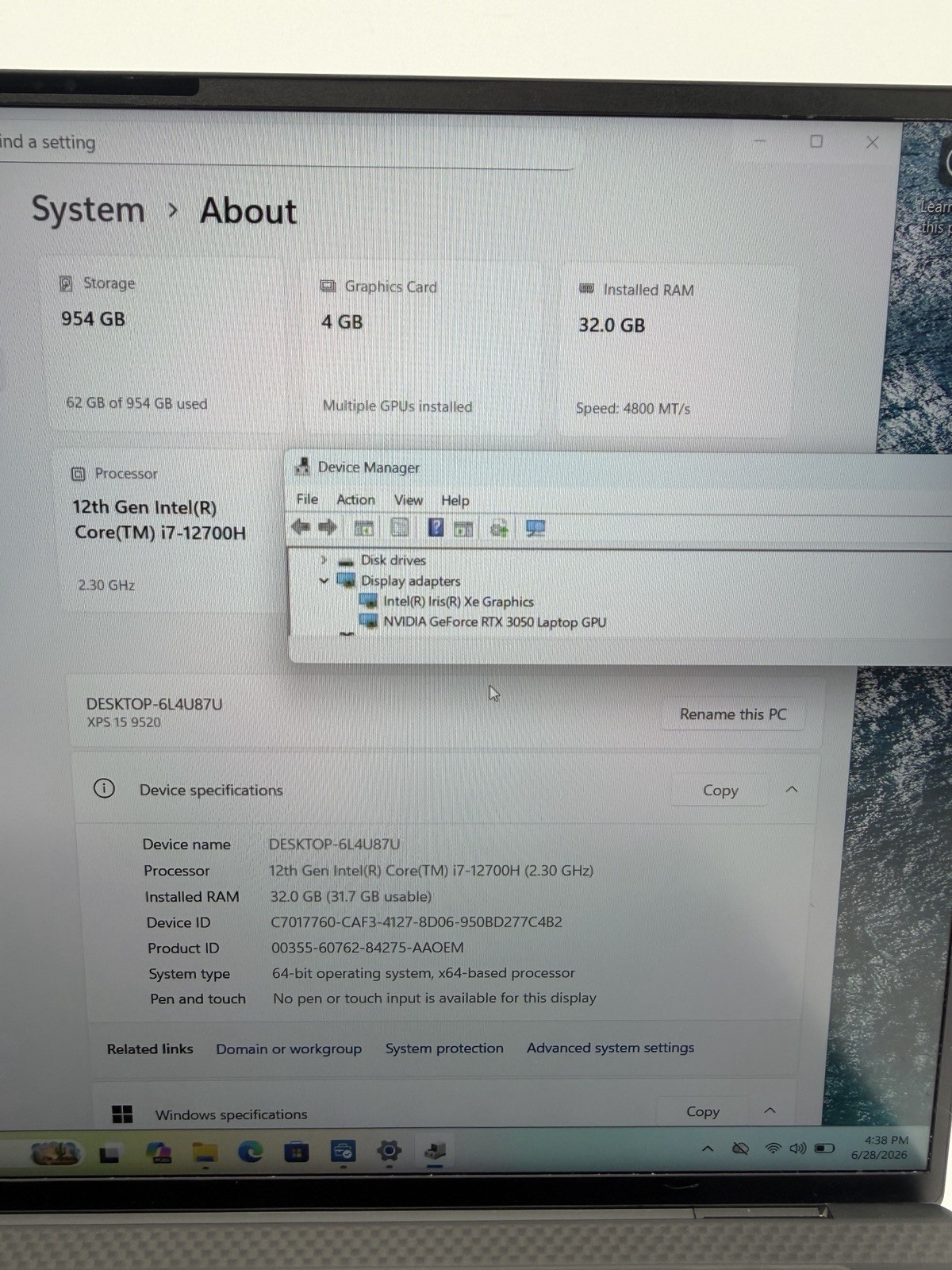This screenshot has width=952, height=1270.
Task: Select the Disk drives tree item
Action: 393,560
